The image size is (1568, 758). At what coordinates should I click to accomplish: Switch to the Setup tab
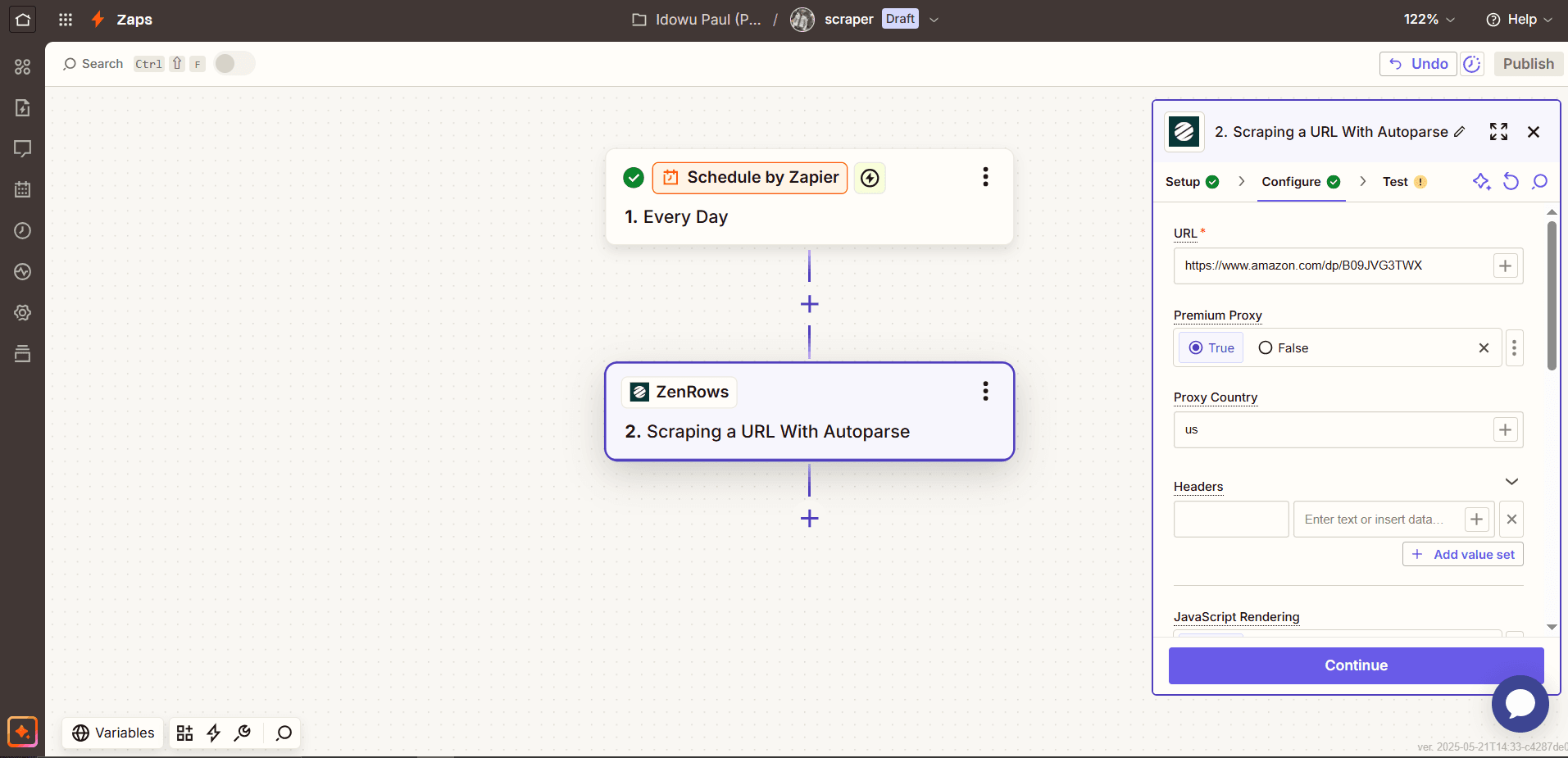[1192, 182]
